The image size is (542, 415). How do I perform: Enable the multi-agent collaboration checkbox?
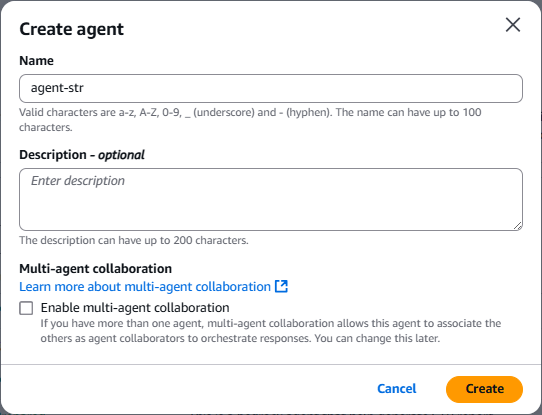[x=26, y=308]
